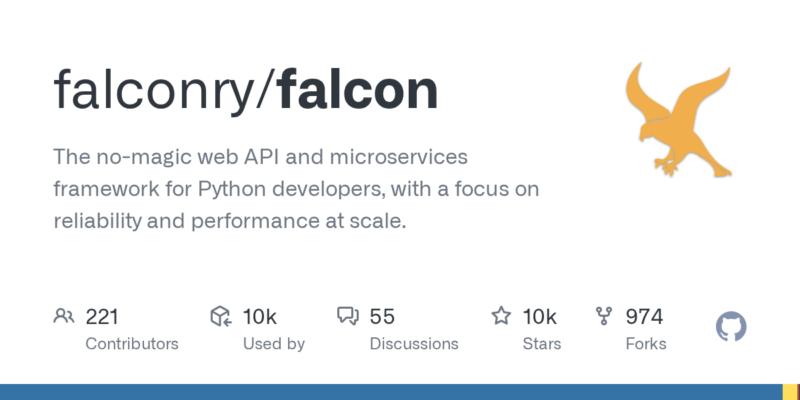Select the Forks label
Image resolution: width=800 pixels, height=400 pixels.
click(646, 343)
